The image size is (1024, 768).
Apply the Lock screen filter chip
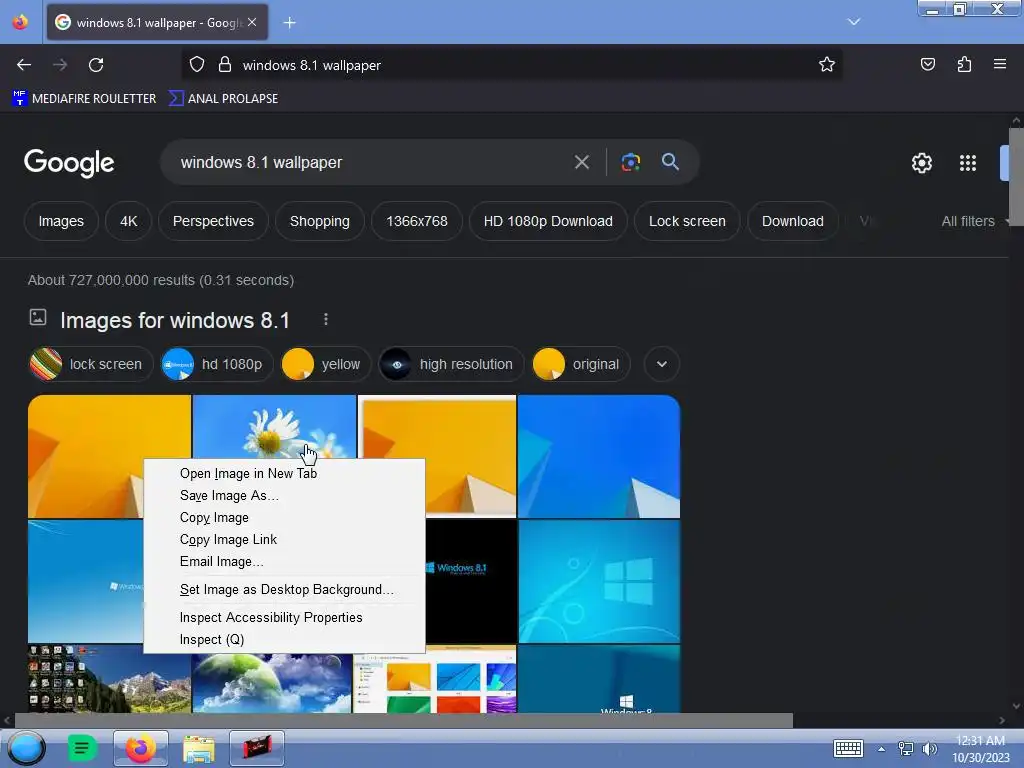coord(687,221)
